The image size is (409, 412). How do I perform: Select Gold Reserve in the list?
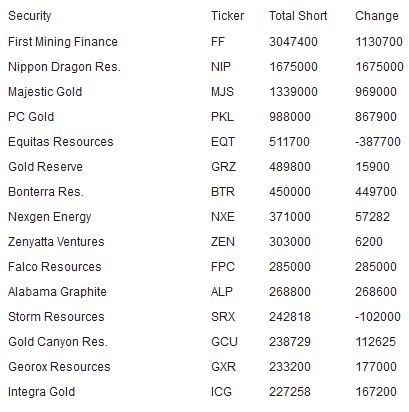(x=45, y=167)
